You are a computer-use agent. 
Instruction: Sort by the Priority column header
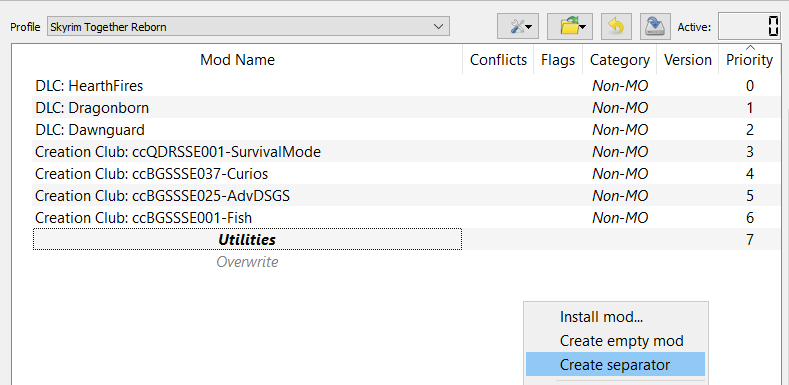pyautogui.click(x=749, y=59)
